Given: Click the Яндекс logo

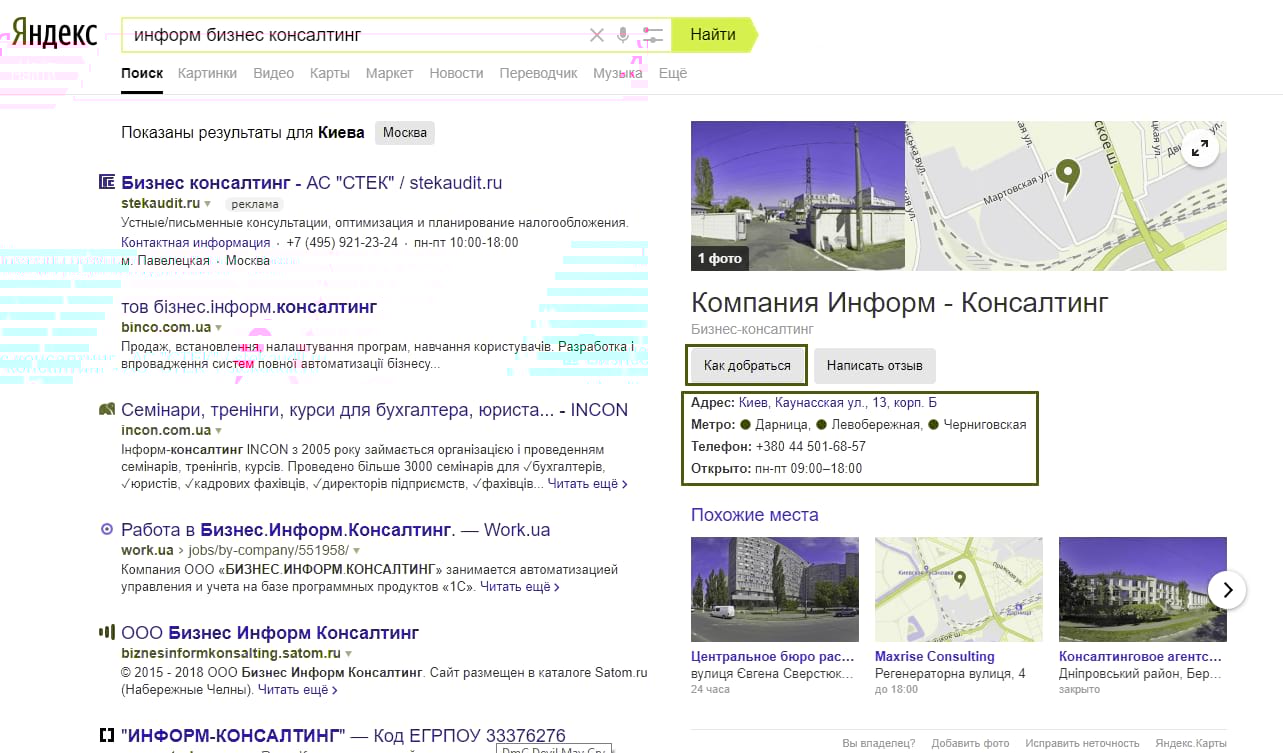Looking at the screenshot, I should click(x=54, y=34).
